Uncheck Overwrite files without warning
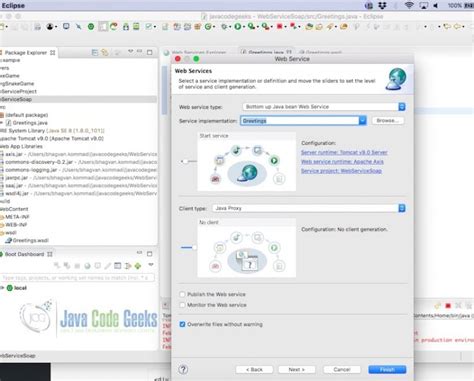This screenshot has width=474, height=381. 182,324
